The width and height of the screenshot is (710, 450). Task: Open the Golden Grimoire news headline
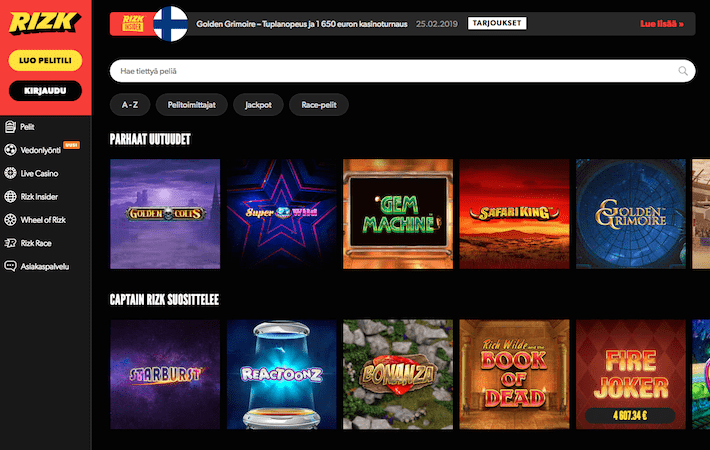coord(302,24)
